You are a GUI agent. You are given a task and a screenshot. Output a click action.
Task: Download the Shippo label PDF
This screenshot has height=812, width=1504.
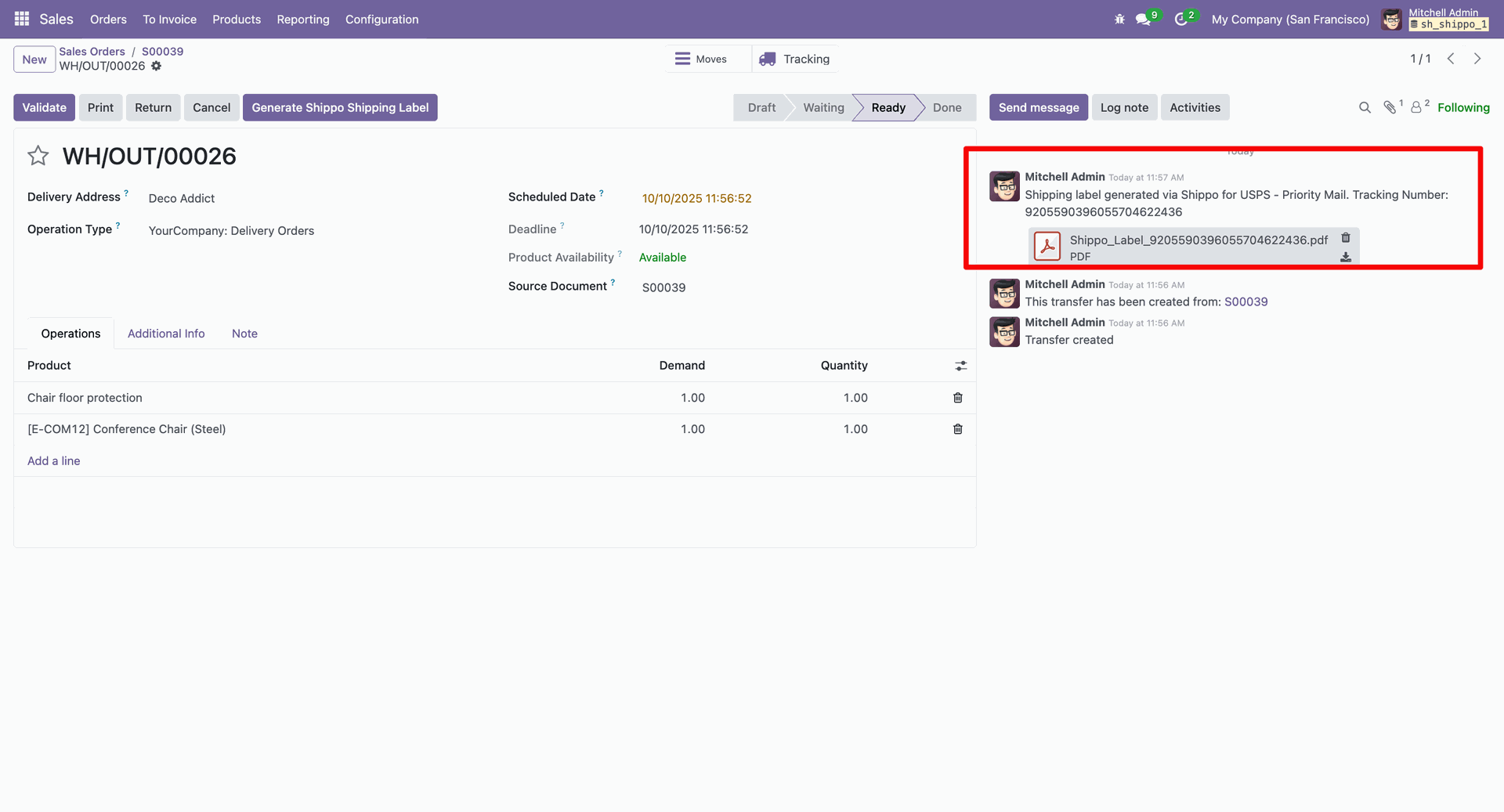click(1346, 257)
